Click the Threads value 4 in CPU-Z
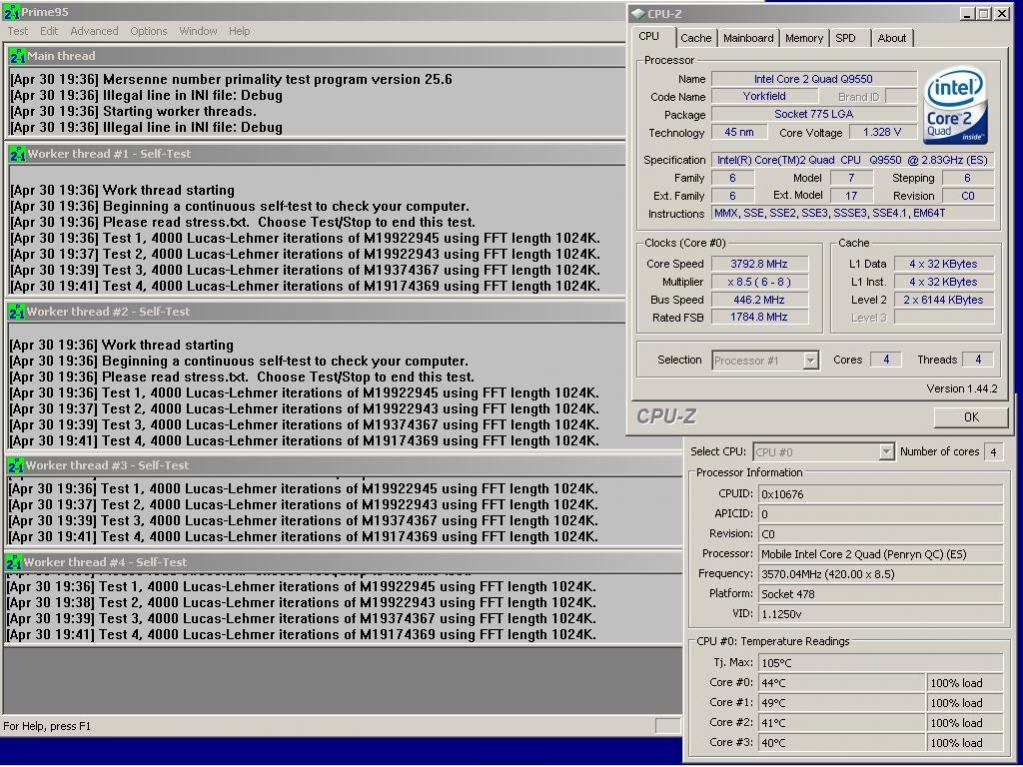The image size is (1023, 767). [978, 359]
